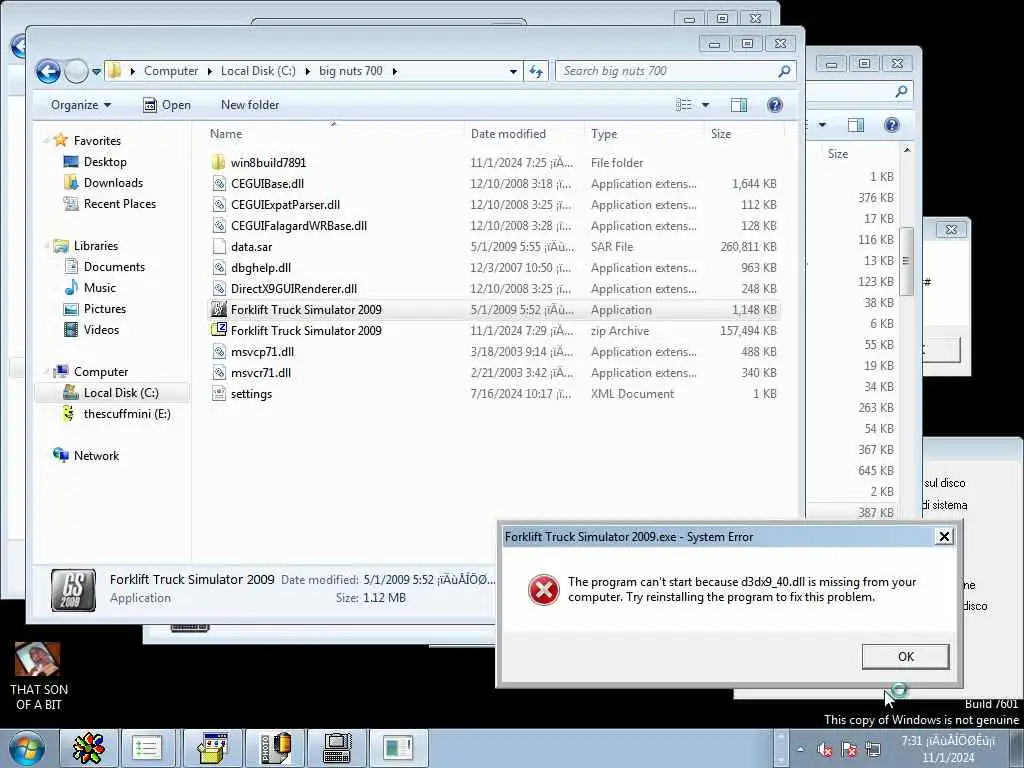Click the muted volume tray icon
Viewport: 1024px width, 768px height.
825,749
